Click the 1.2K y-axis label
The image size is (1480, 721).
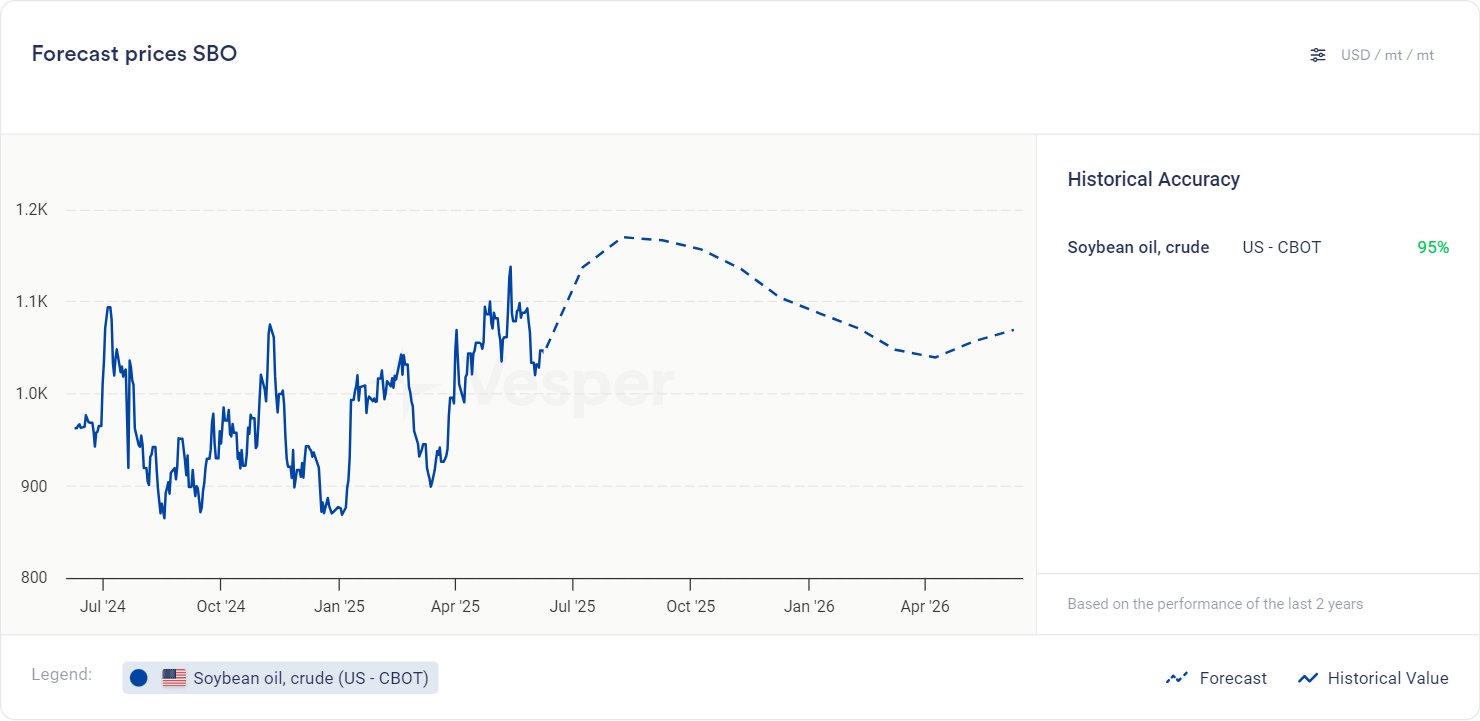coord(32,210)
